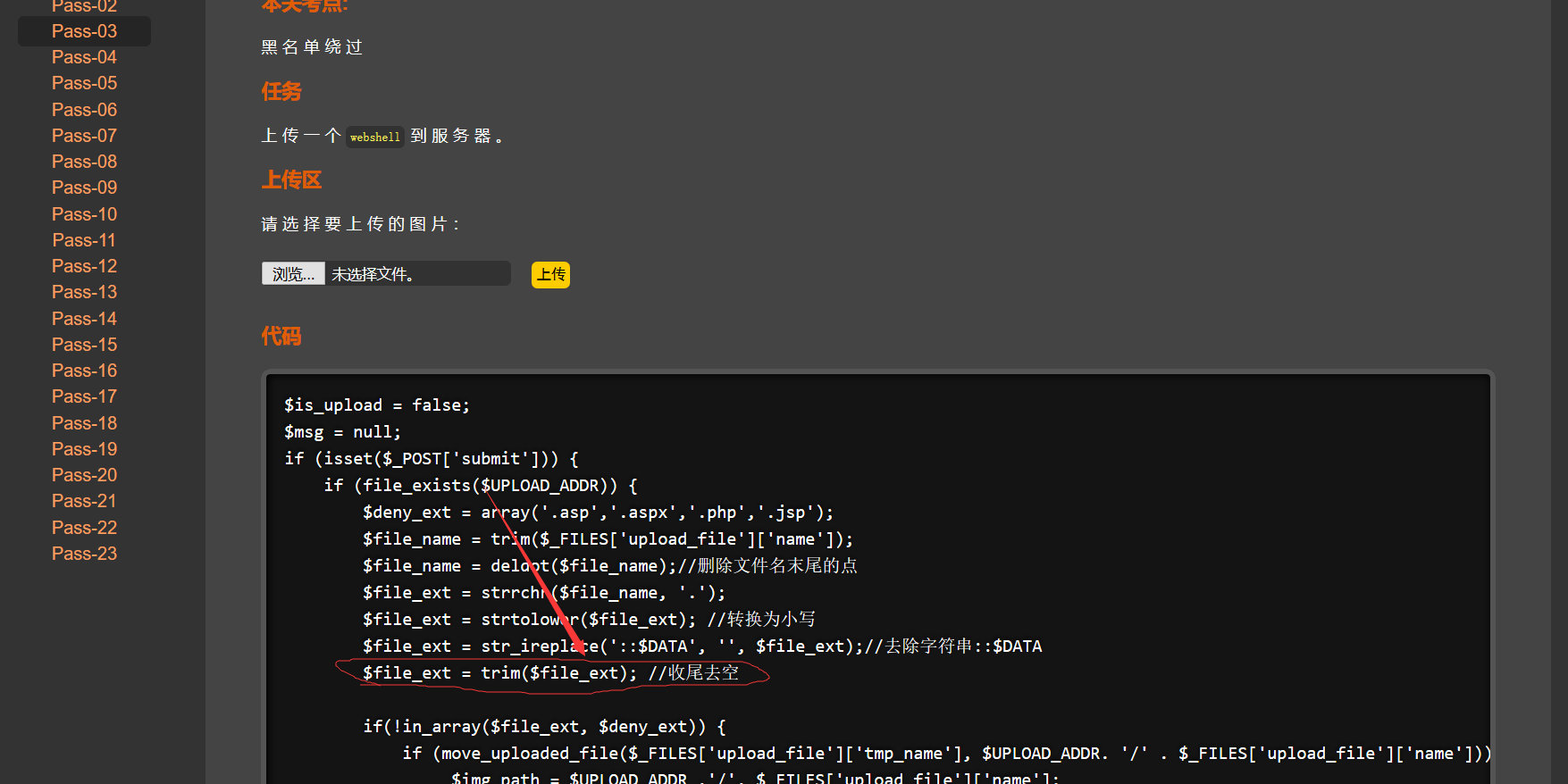The width and height of the screenshot is (1568, 784).
Task: Open Pass-22 challenge
Action: [84, 528]
